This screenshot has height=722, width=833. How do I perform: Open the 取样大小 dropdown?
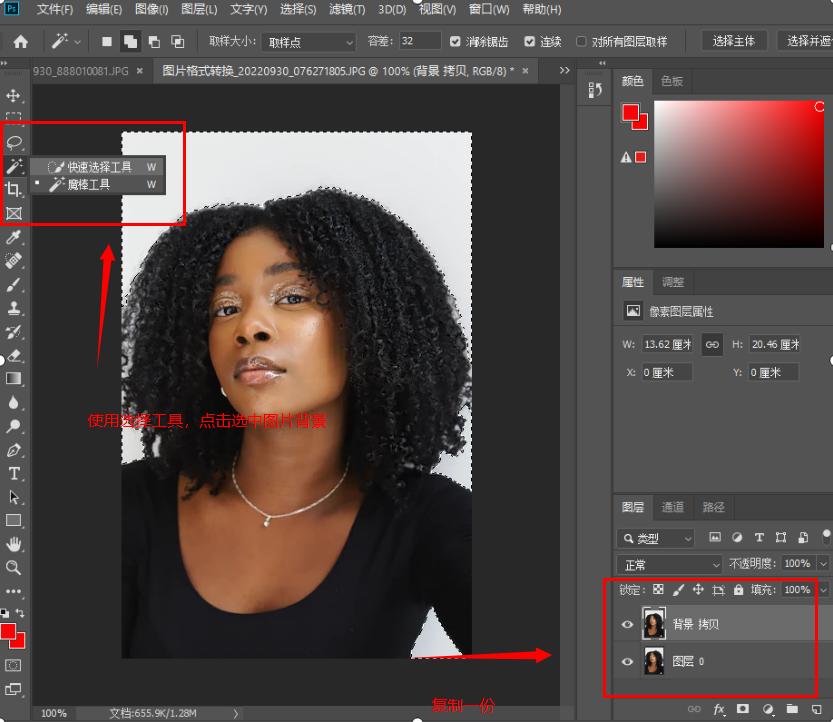tap(308, 42)
